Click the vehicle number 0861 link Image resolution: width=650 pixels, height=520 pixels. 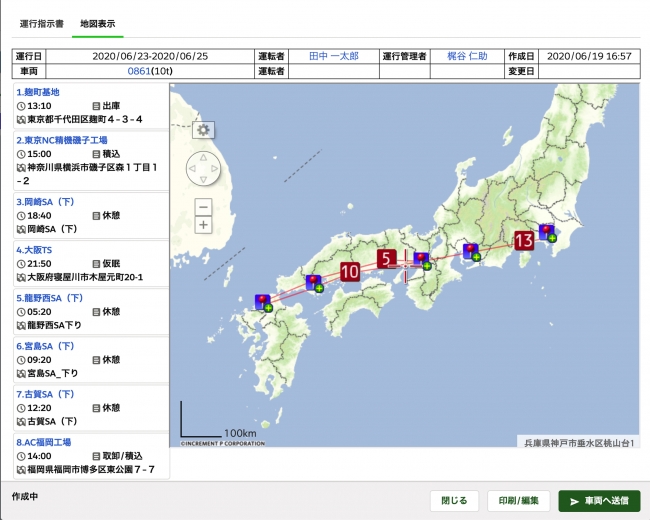pos(139,72)
